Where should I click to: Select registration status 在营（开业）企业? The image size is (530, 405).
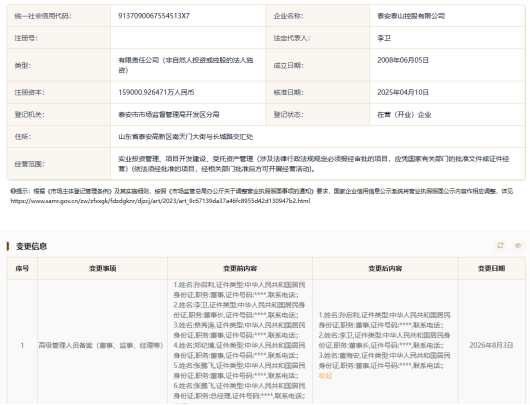404,115
